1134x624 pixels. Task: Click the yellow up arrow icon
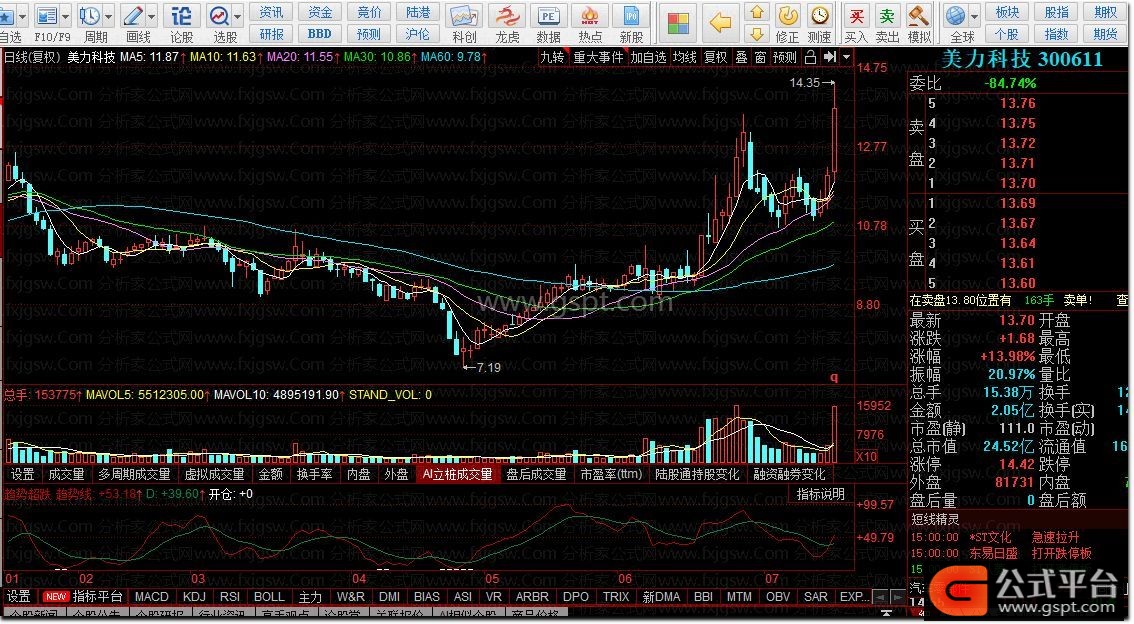pos(757,12)
